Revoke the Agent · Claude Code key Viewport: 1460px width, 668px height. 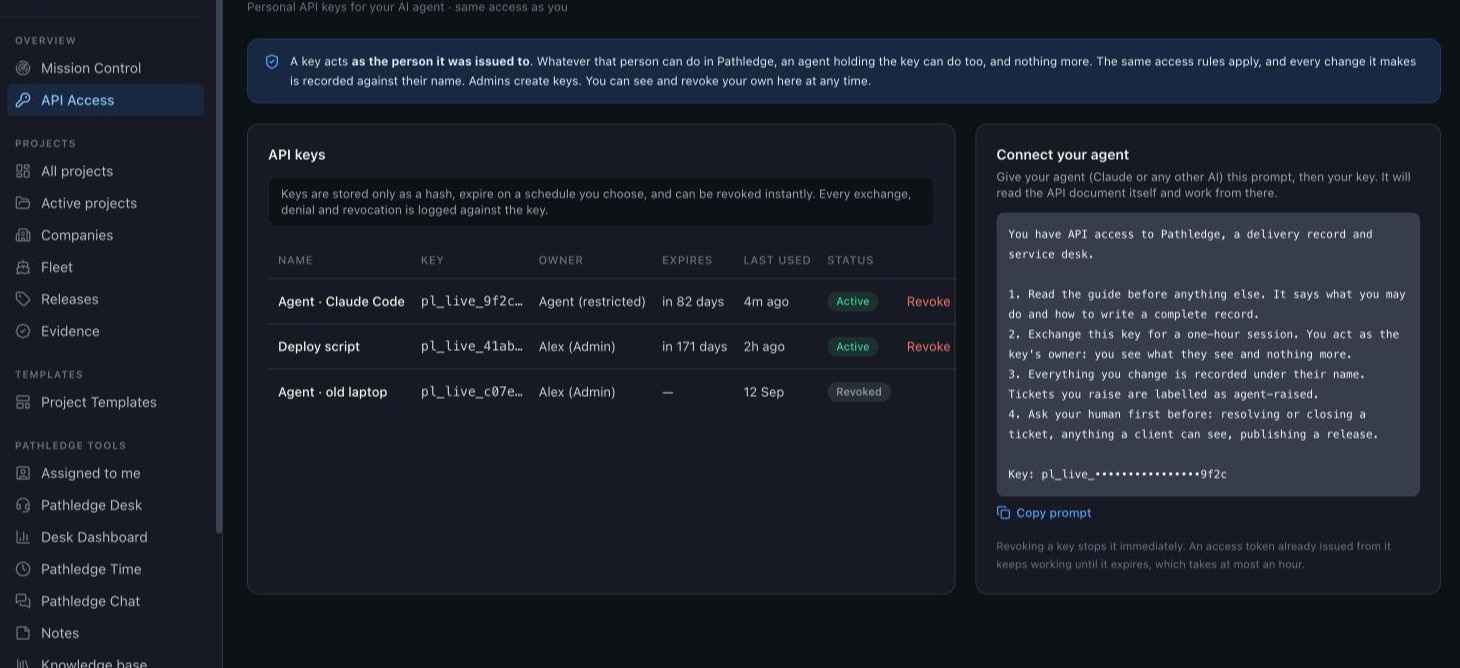pos(928,301)
